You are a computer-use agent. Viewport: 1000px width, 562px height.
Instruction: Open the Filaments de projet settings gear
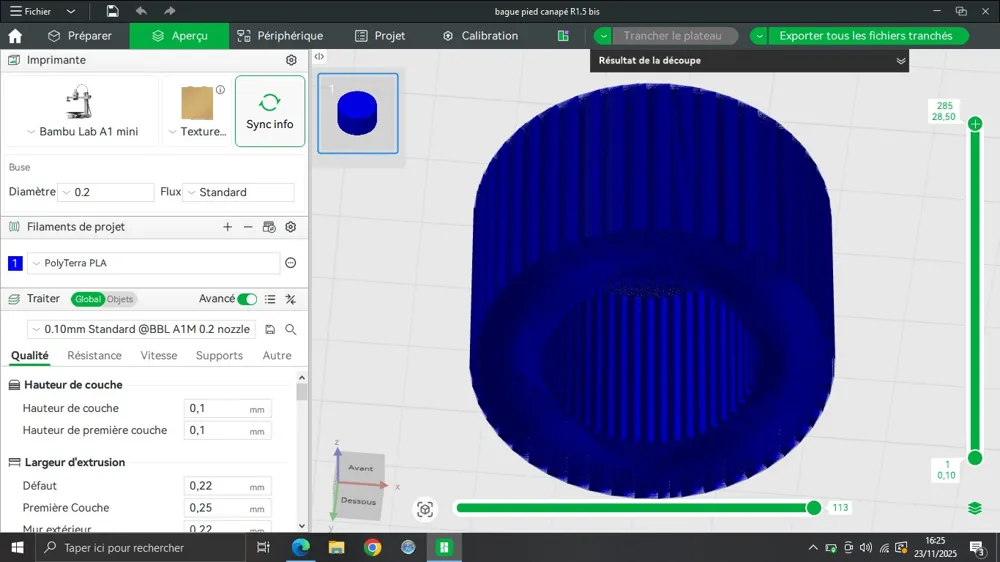click(291, 227)
